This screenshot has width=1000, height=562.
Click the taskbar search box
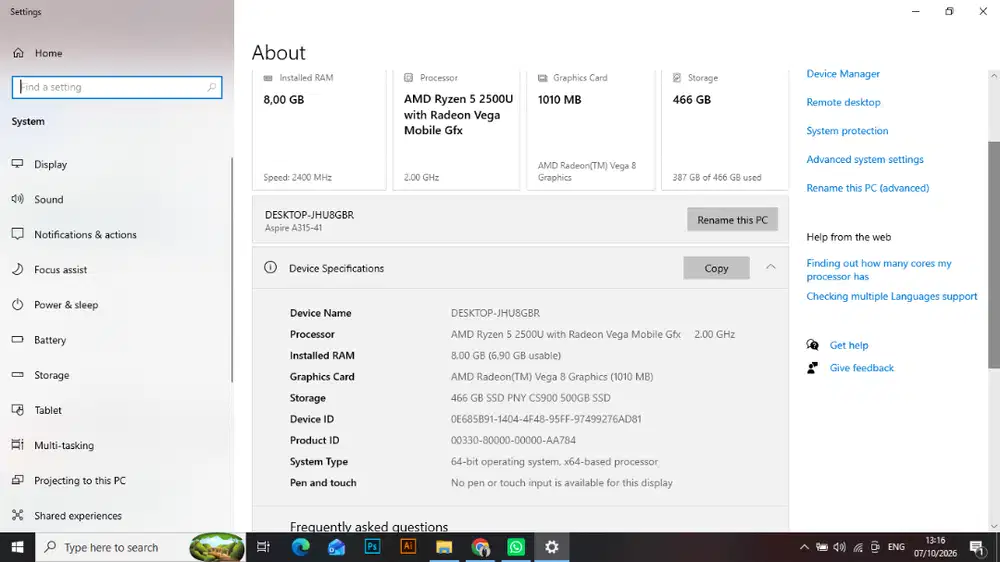(x=140, y=547)
